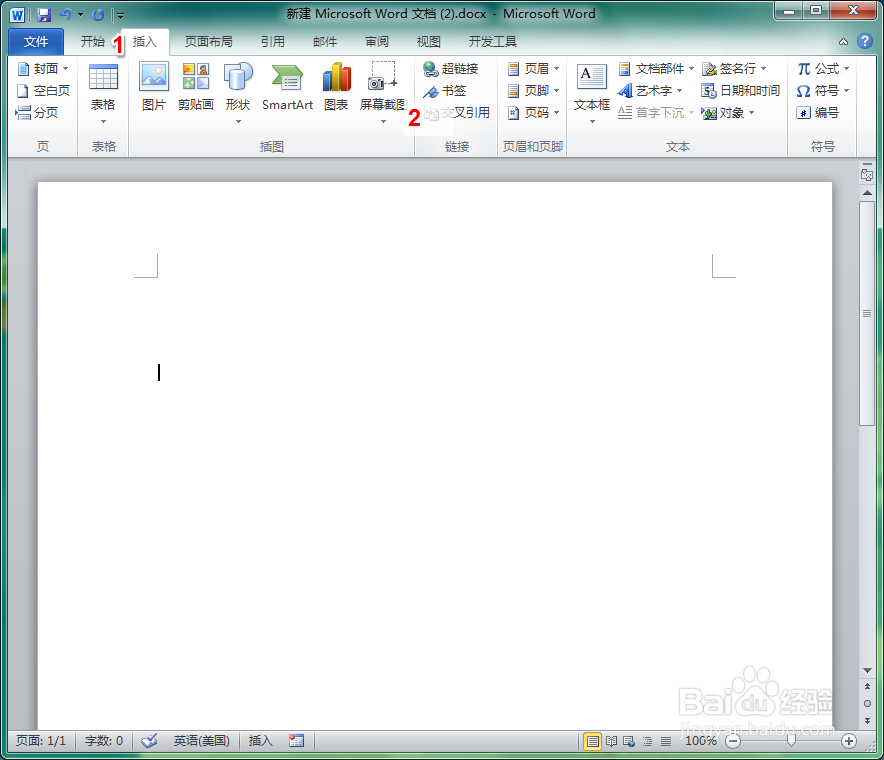This screenshot has width=884, height=760.
Task: Expand the 艺术字 WordArt dropdown
Action: point(679,91)
